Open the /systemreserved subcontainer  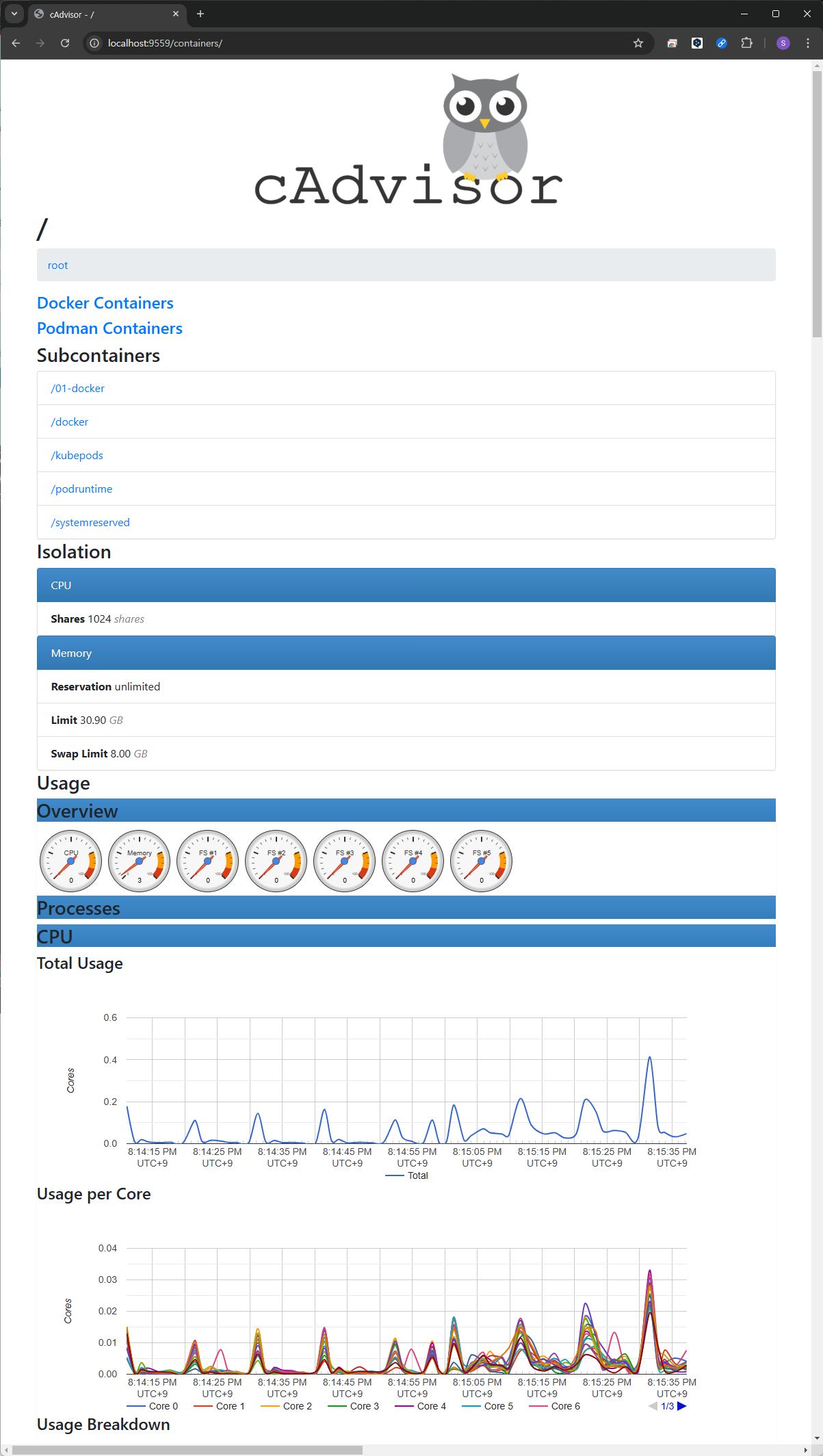[90, 523]
